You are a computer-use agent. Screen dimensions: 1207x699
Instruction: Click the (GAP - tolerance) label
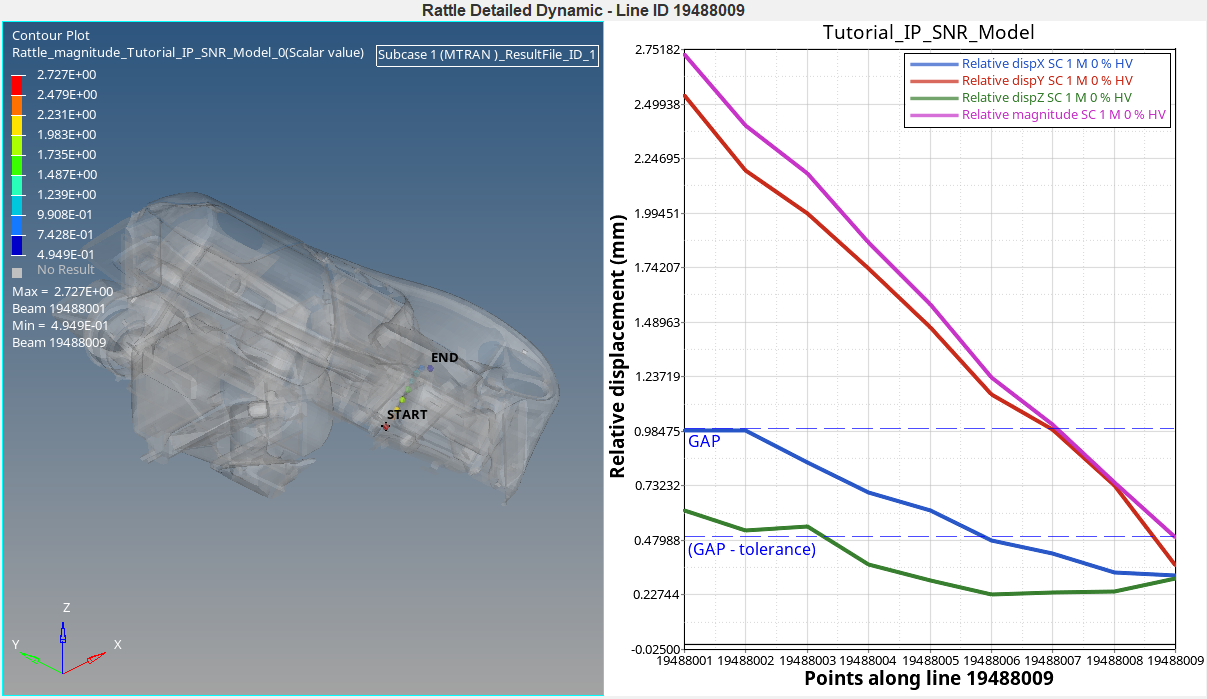tap(751, 549)
